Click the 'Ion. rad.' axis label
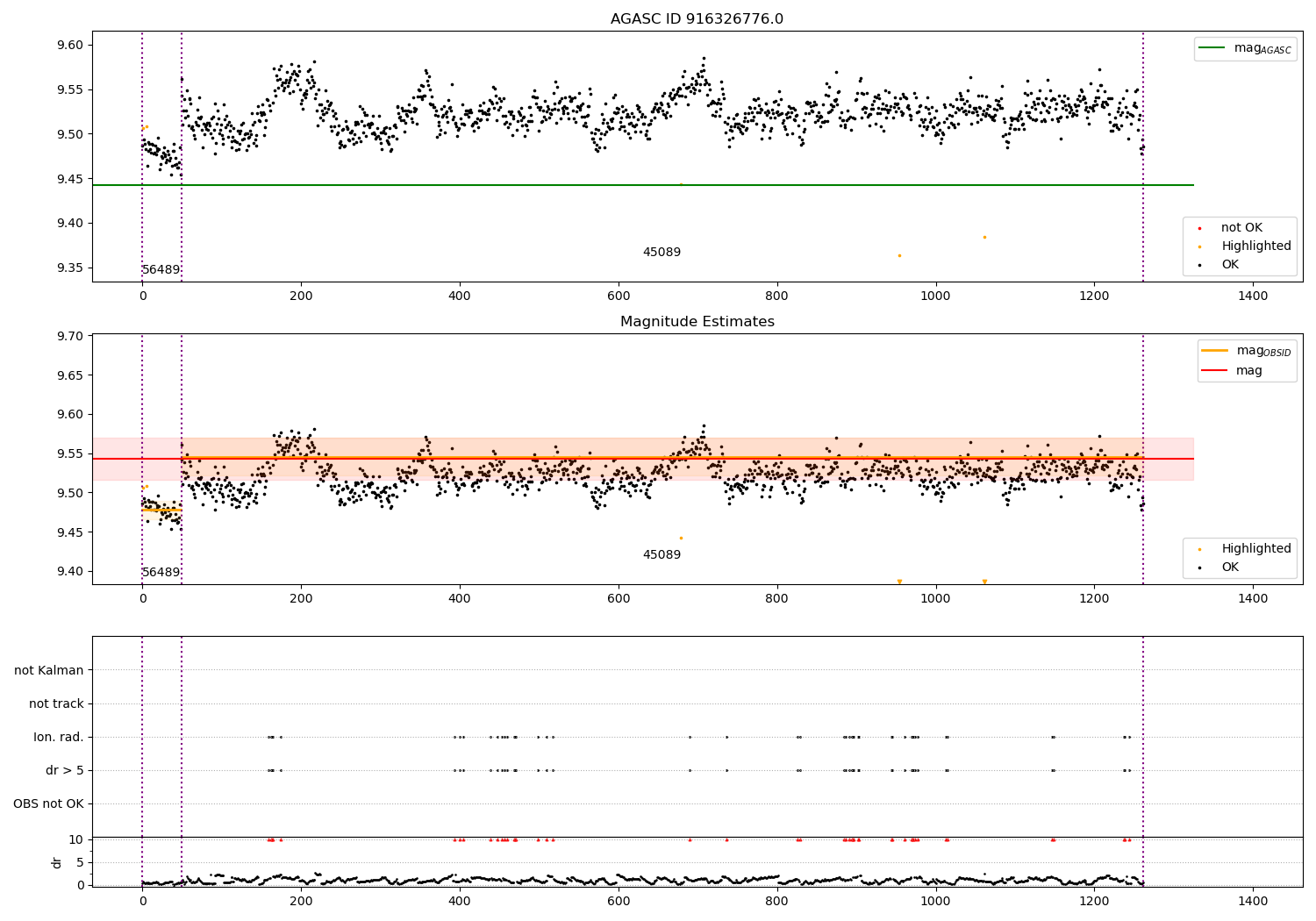 pos(59,737)
